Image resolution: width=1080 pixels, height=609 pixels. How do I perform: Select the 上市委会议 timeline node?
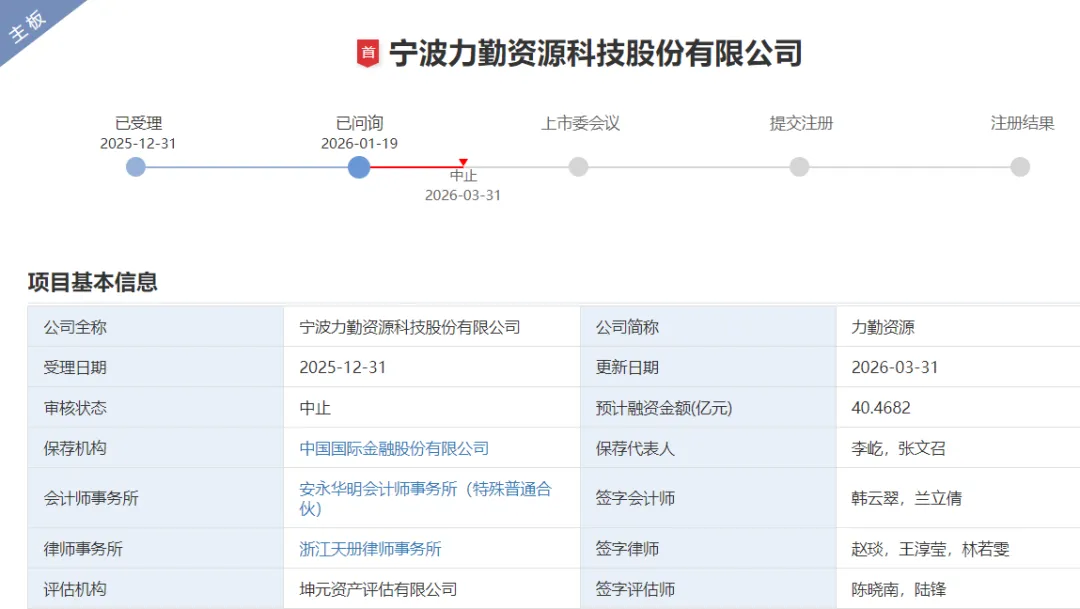579,167
